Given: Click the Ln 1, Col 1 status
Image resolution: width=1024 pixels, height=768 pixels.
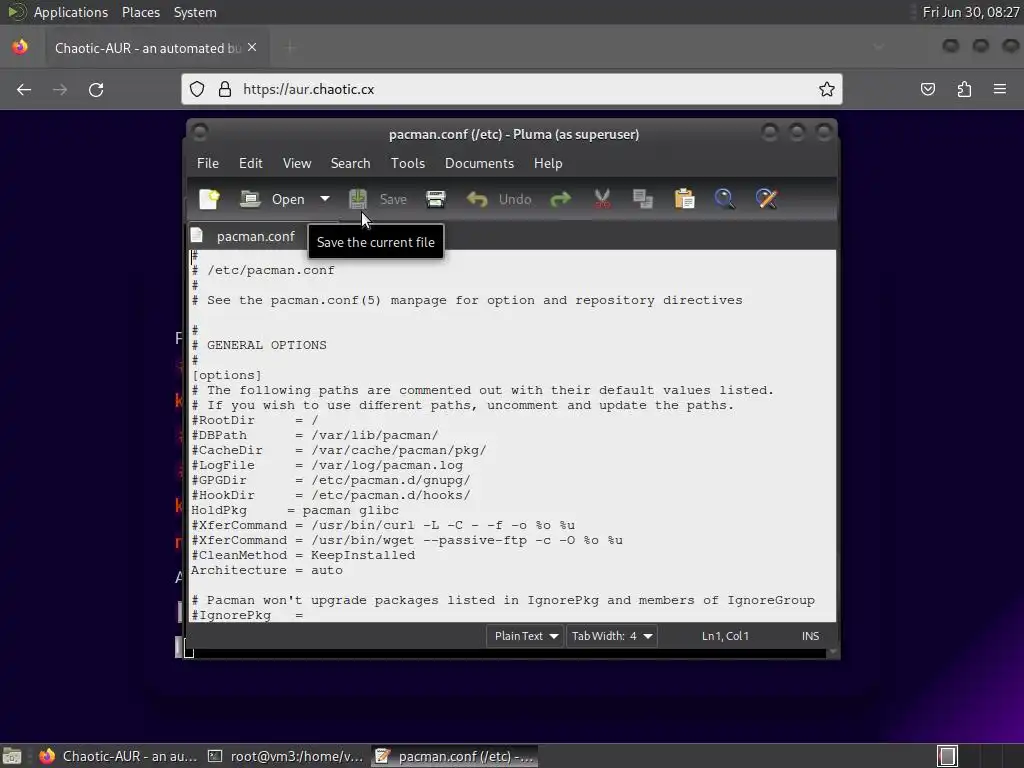Looking at the screenshot, I should click(x=725, y=636).
